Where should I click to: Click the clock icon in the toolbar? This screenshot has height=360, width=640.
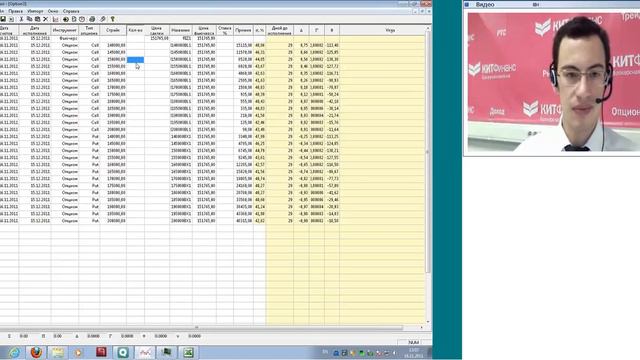(x=82, y=19)
